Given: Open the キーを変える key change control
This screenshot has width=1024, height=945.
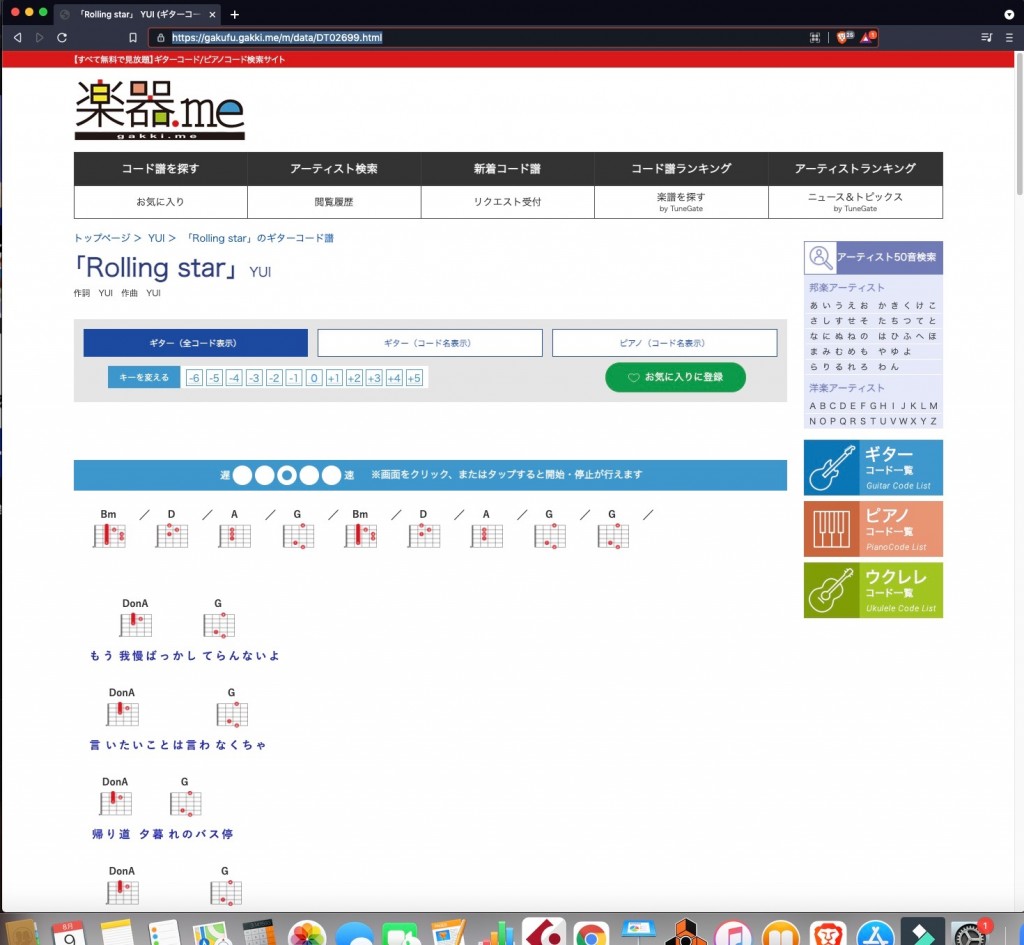Looking at the screenshot, I should [142, 377].
